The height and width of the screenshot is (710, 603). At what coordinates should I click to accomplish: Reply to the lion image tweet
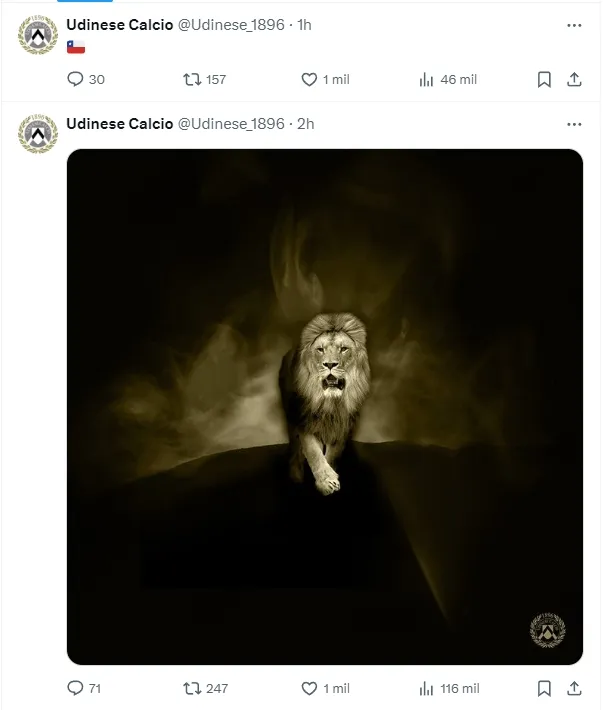75,688
